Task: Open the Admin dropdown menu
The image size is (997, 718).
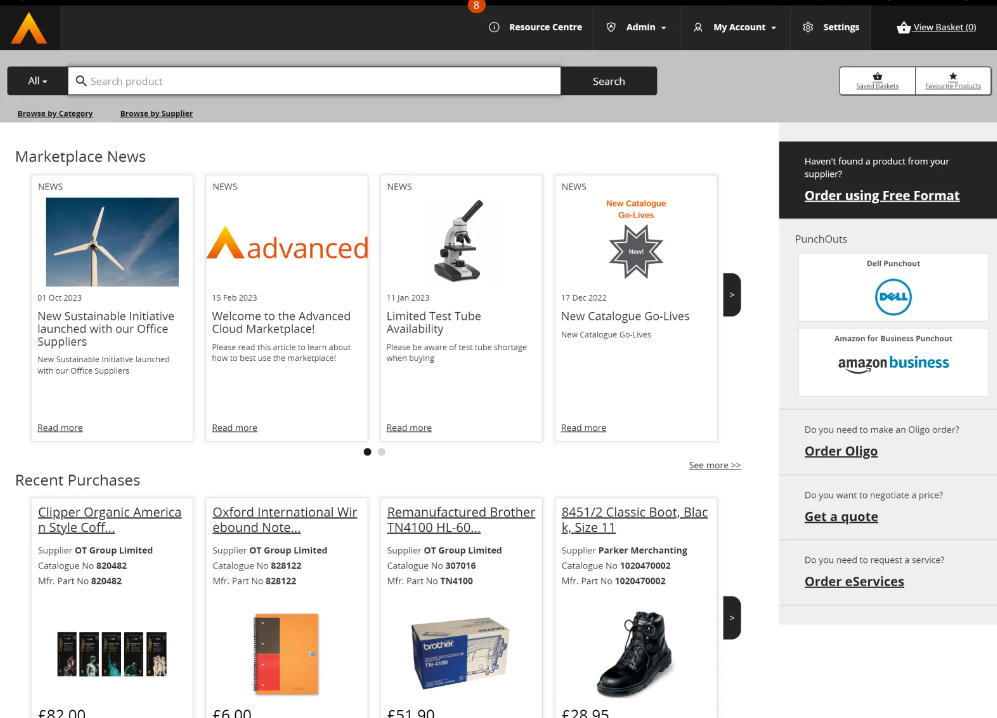Action: coord(643,28)
